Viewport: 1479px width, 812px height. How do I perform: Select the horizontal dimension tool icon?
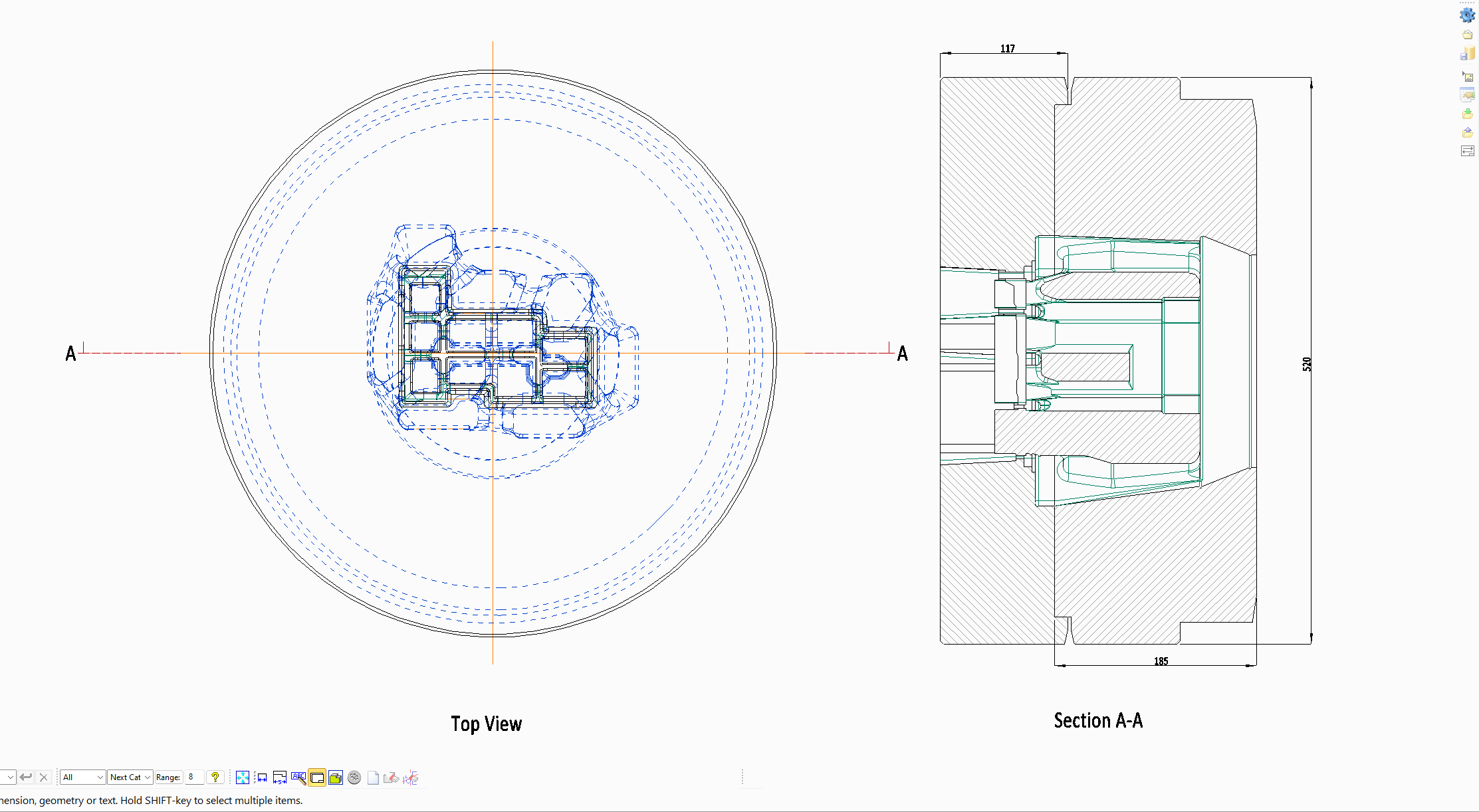tap(262, 777)
